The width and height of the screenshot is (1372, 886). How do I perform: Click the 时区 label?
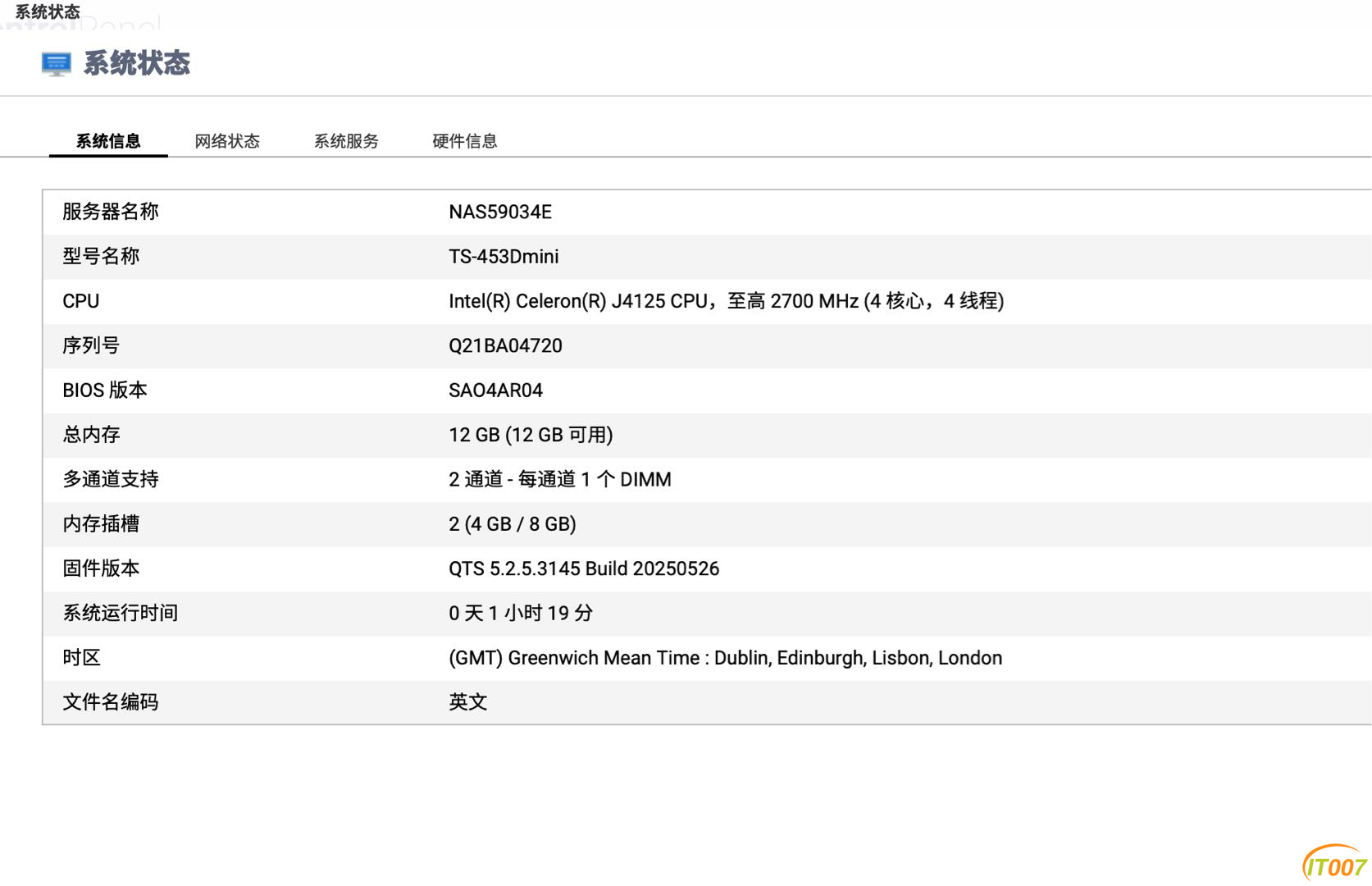pos(81,658)
